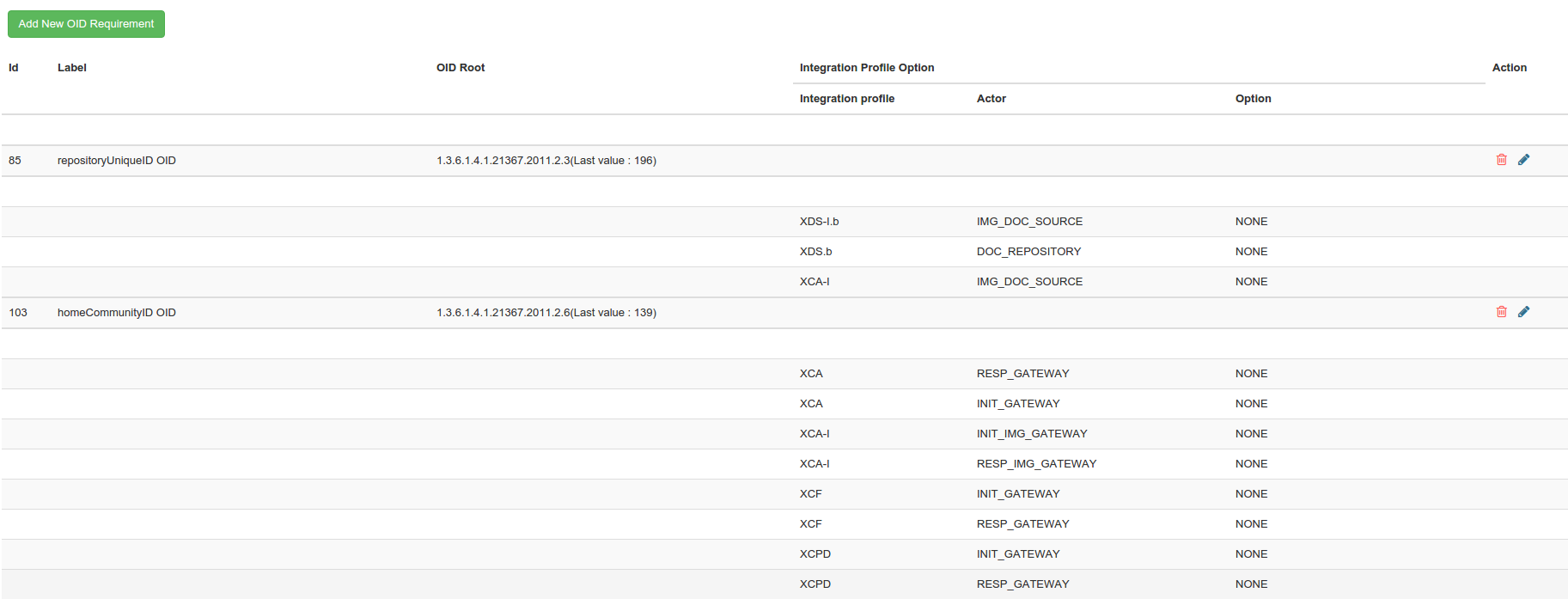Edit the repositoryUniqueID OID requirement
This screenshot has width=1568, height=599.
(1523, 160)
